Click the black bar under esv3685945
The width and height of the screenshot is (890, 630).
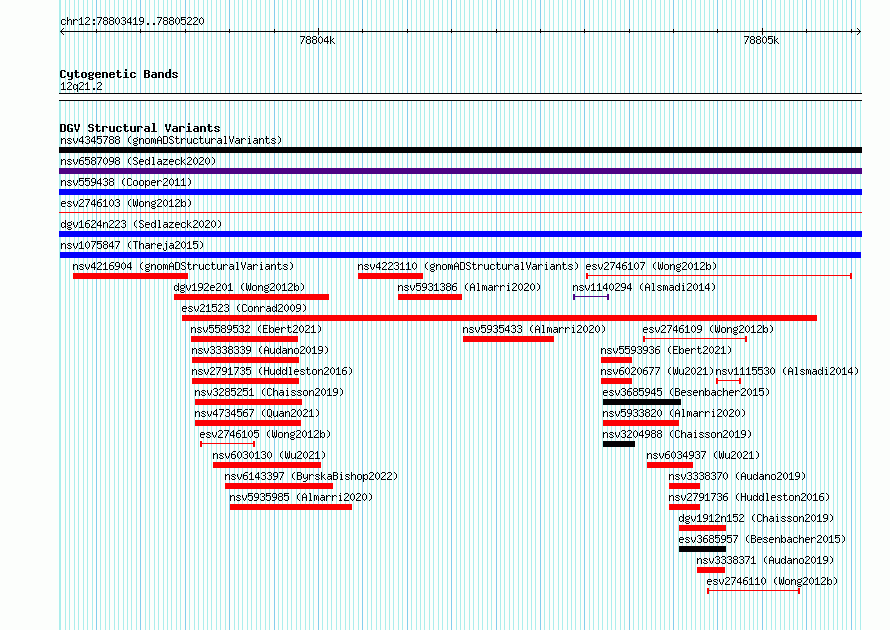(x=642, y=402)
